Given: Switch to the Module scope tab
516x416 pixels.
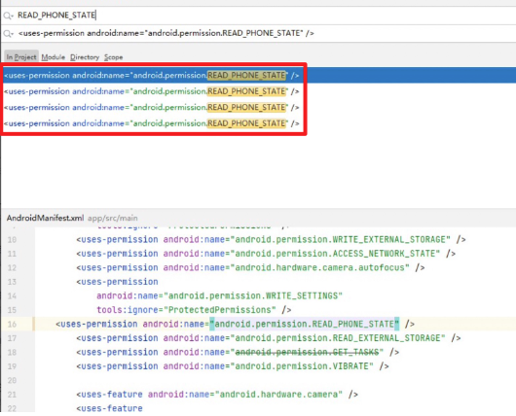Looking at the screenshot, I should click(x=53, y=57).
